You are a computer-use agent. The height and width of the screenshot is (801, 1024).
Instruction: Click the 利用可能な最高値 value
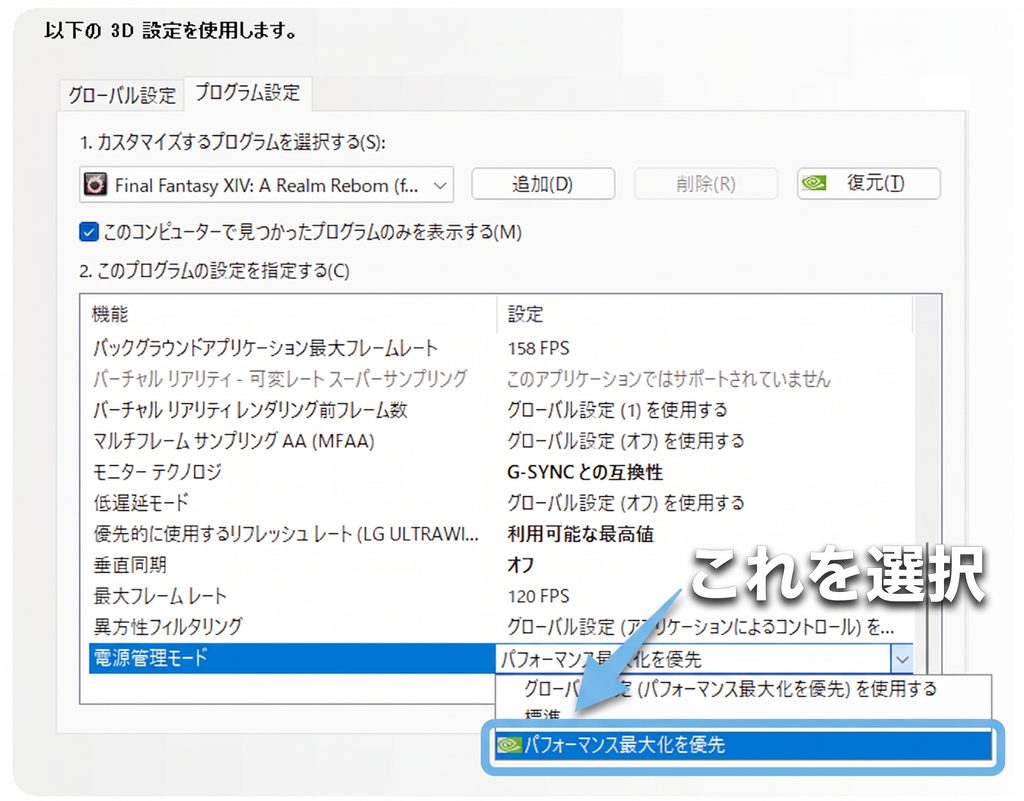(581, 534)
